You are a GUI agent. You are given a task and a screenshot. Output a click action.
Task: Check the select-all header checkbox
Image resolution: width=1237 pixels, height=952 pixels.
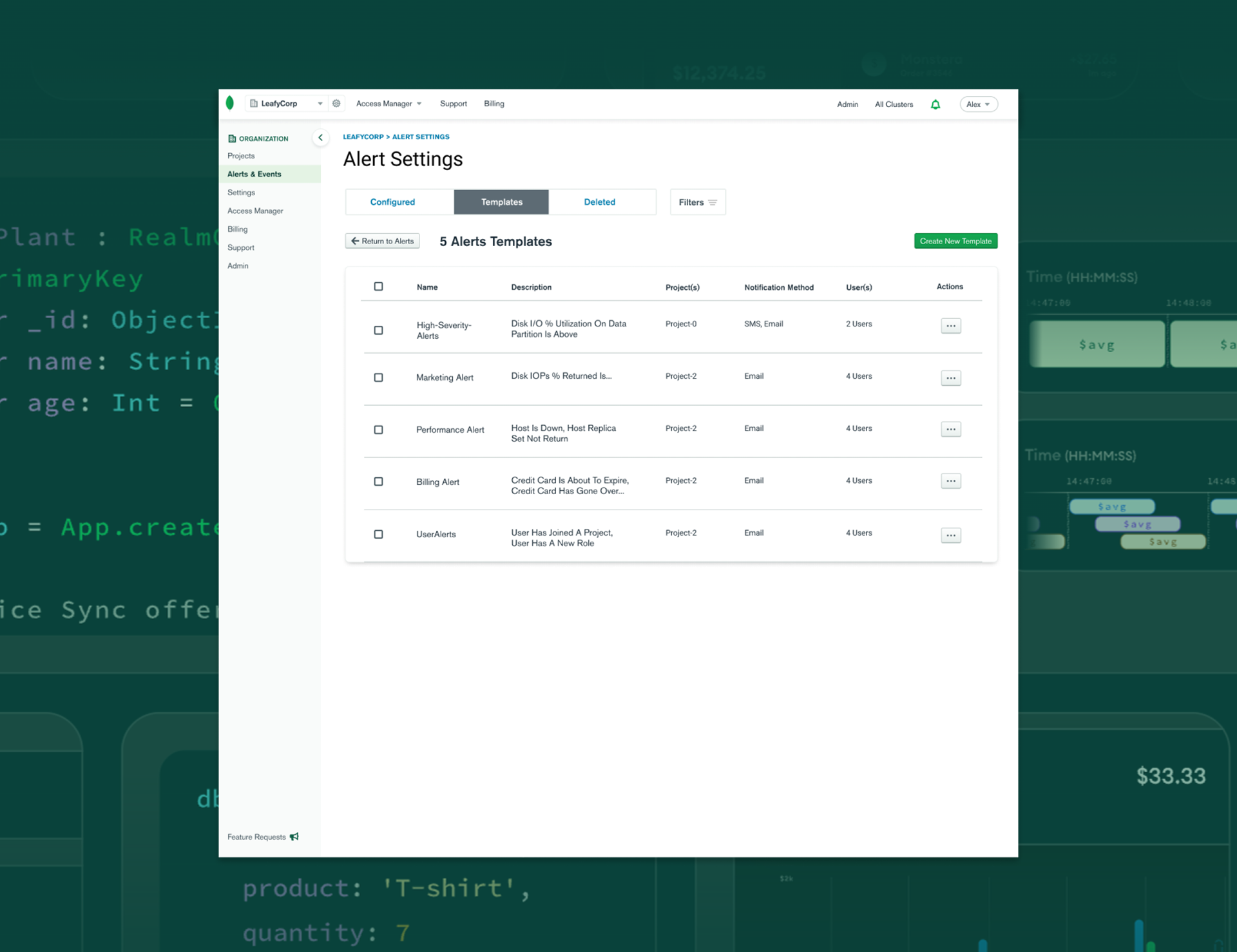click(x=378, y=287)
